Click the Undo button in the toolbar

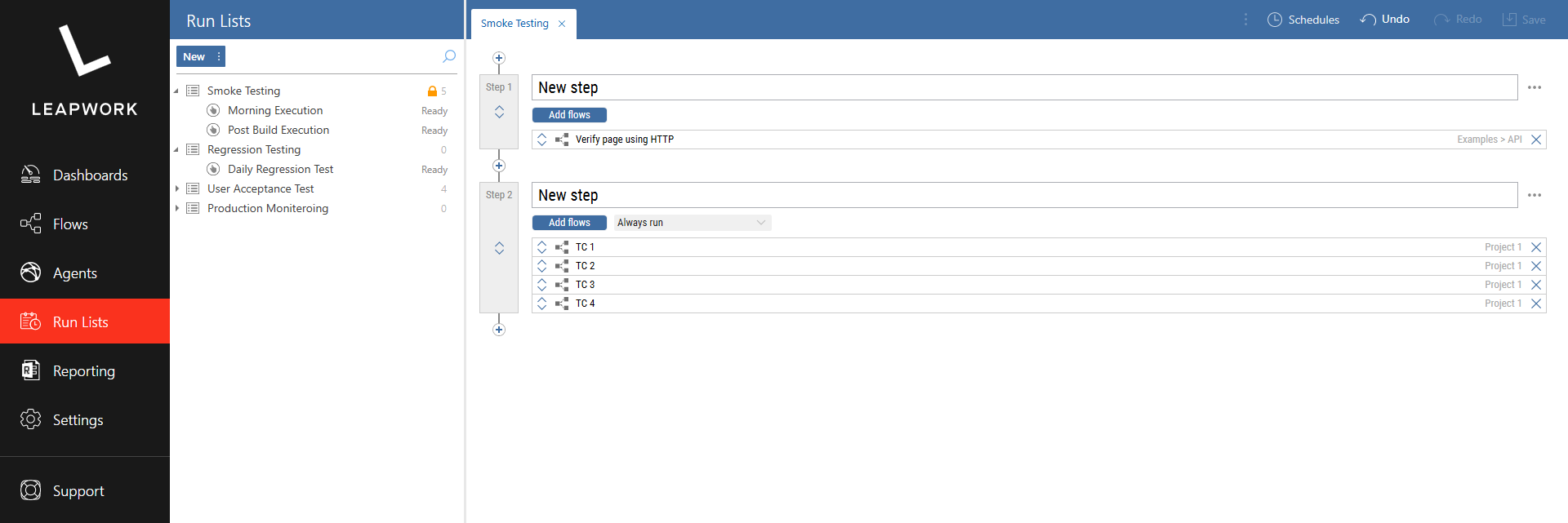1384,19
